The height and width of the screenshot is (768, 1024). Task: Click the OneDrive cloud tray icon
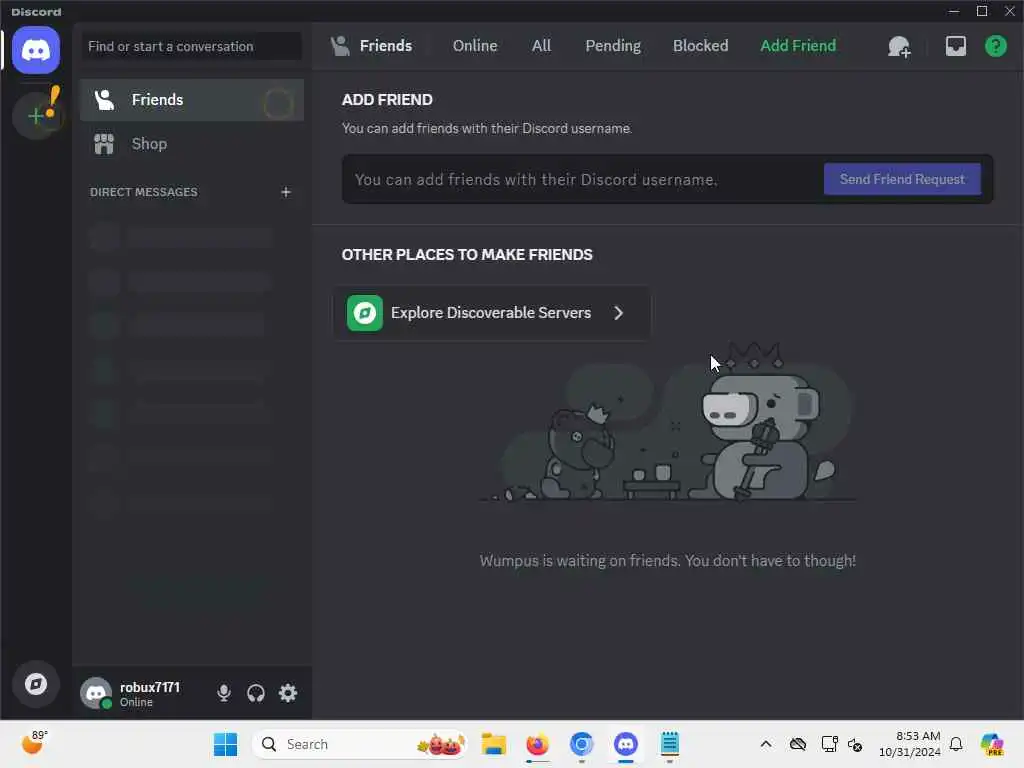coord(798,744)
